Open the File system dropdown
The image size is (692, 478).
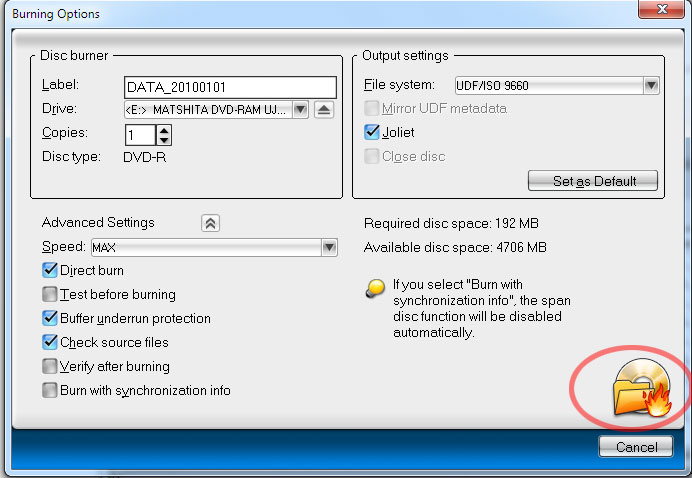point(651,86)
